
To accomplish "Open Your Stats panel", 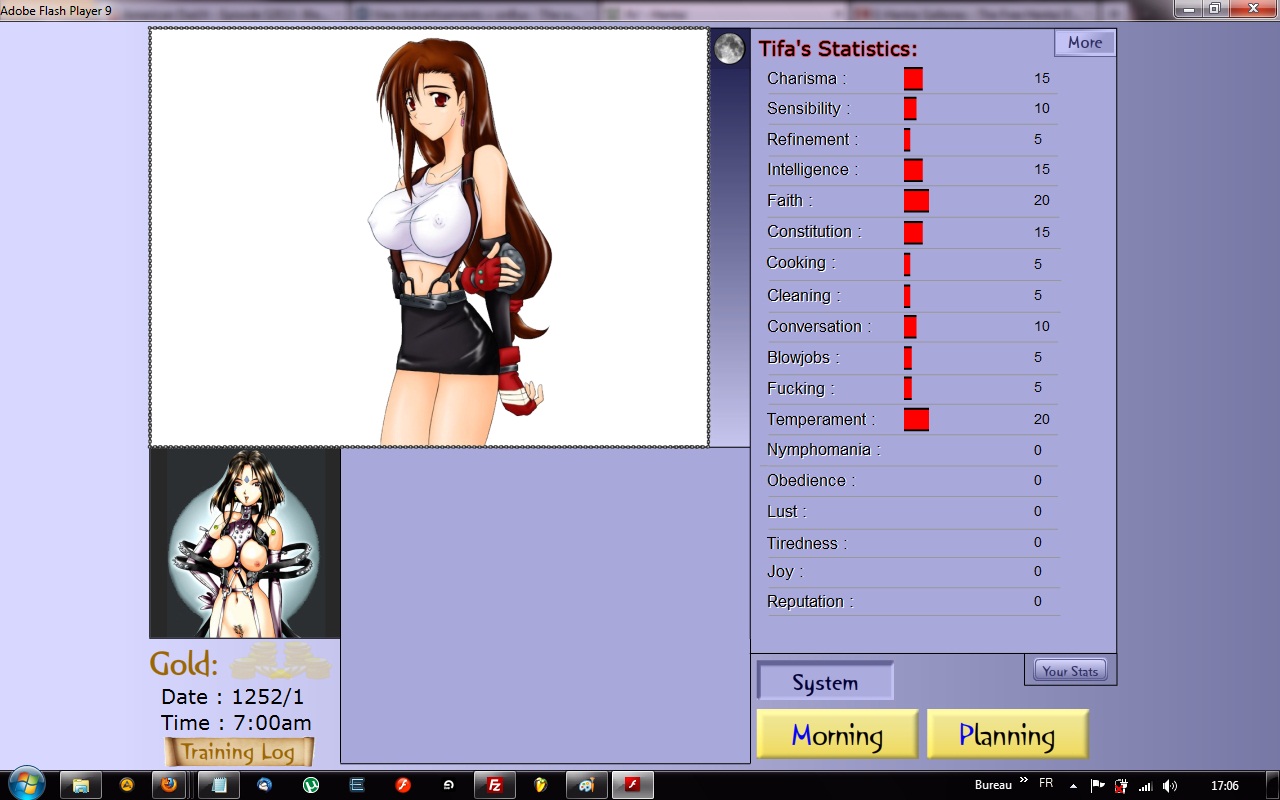I will pos(1070,671).
